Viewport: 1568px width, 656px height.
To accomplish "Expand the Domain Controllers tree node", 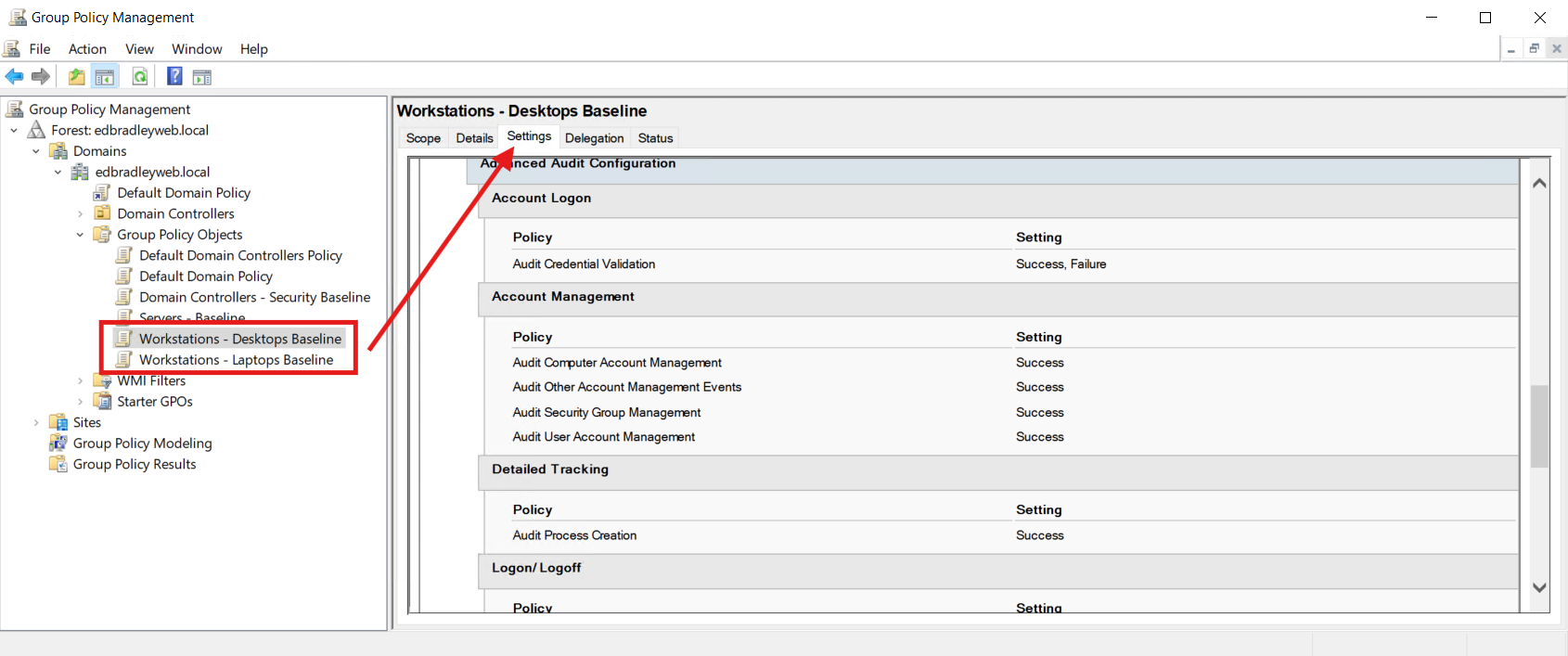I will click(80, 214).
